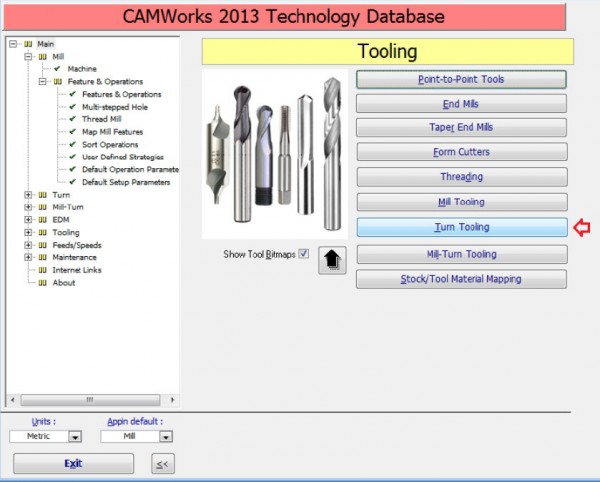Viewport: 600px width, 482px height.
Task: Click the book icon beside About
Action: click(x=42, y=283)
